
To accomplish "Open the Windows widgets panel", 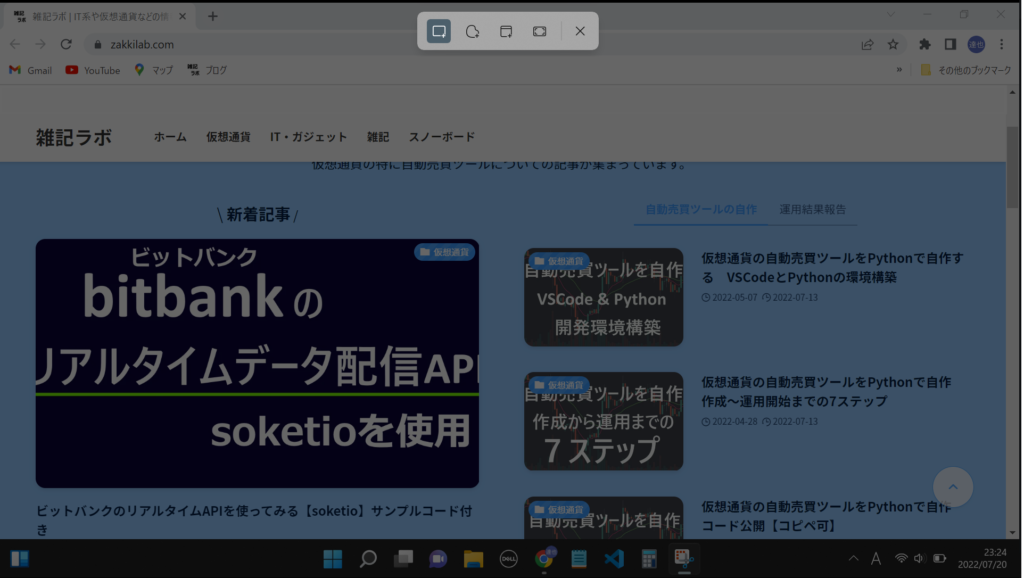I will click(20, 558).
